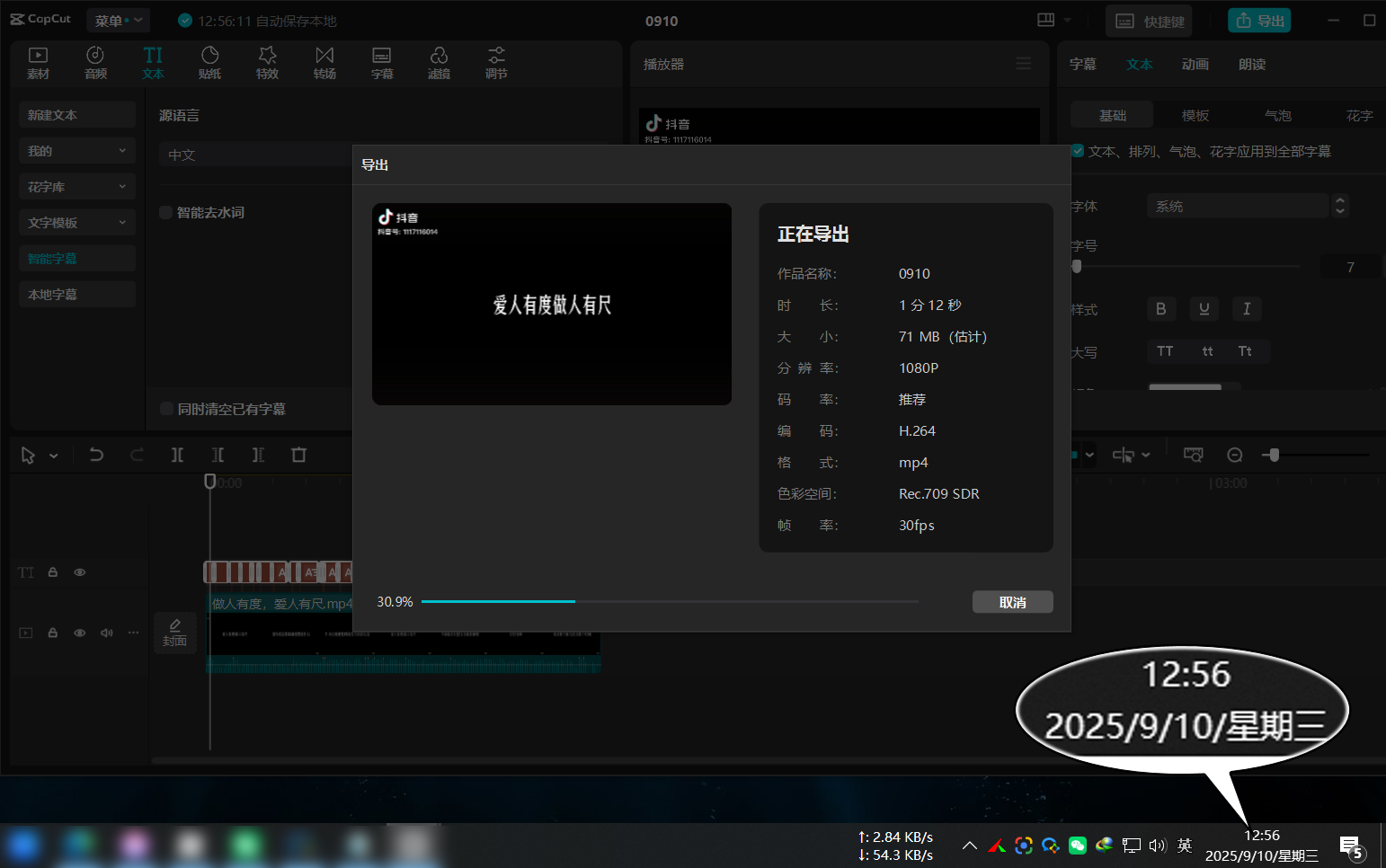Open WeChat from the system tray
The image size is (1386, 868).
[x=1078, y=846]
